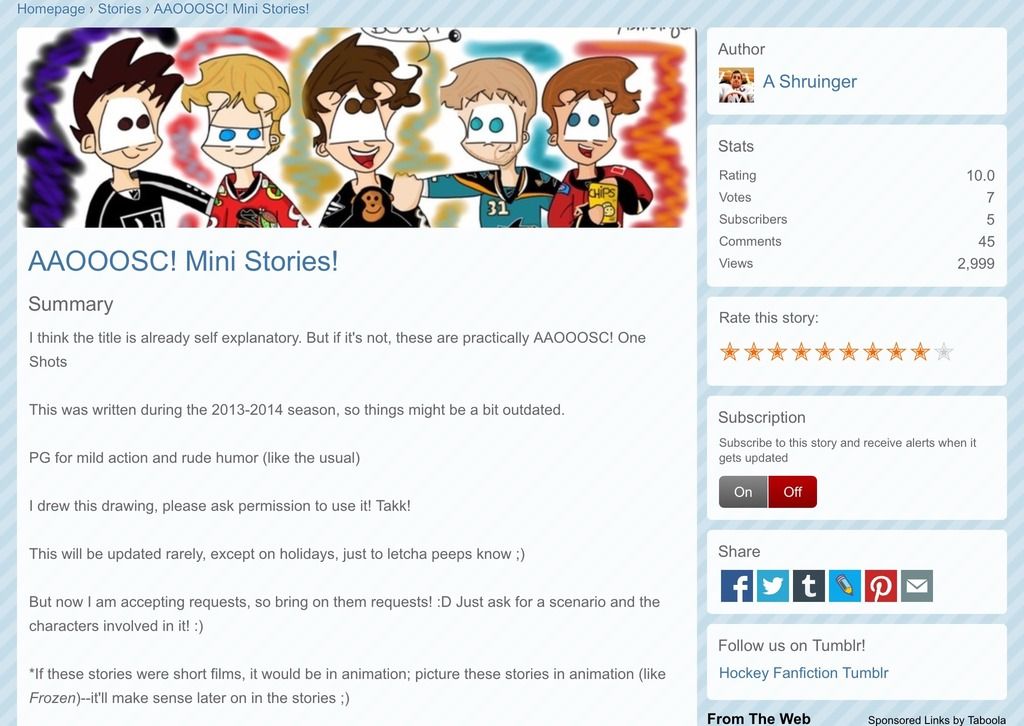Share the story on Pinterest
This screenshot has width=1024, height=726.
pos(880,586)
